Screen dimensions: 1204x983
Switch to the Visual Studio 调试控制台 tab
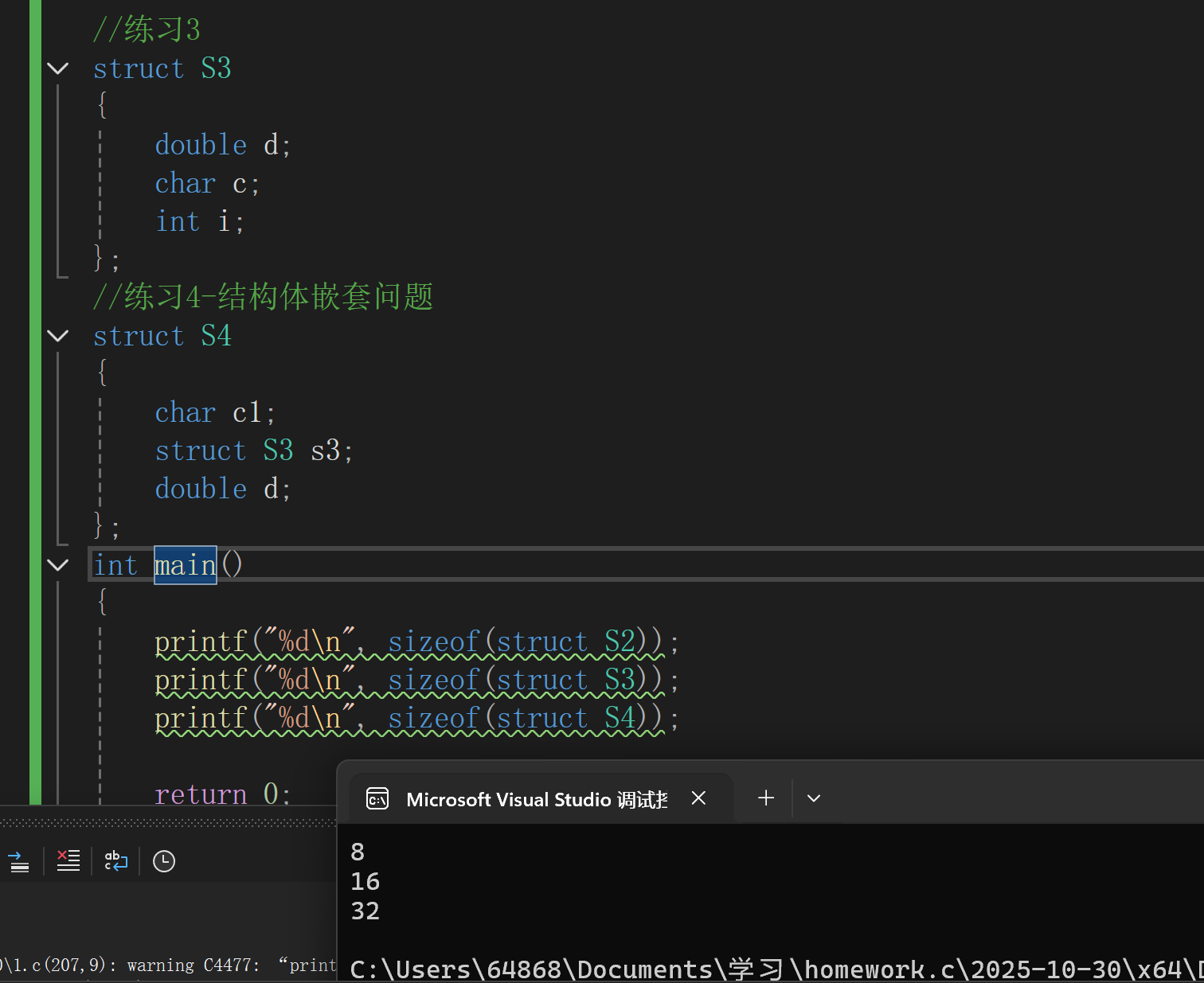(x=535, y=798)
